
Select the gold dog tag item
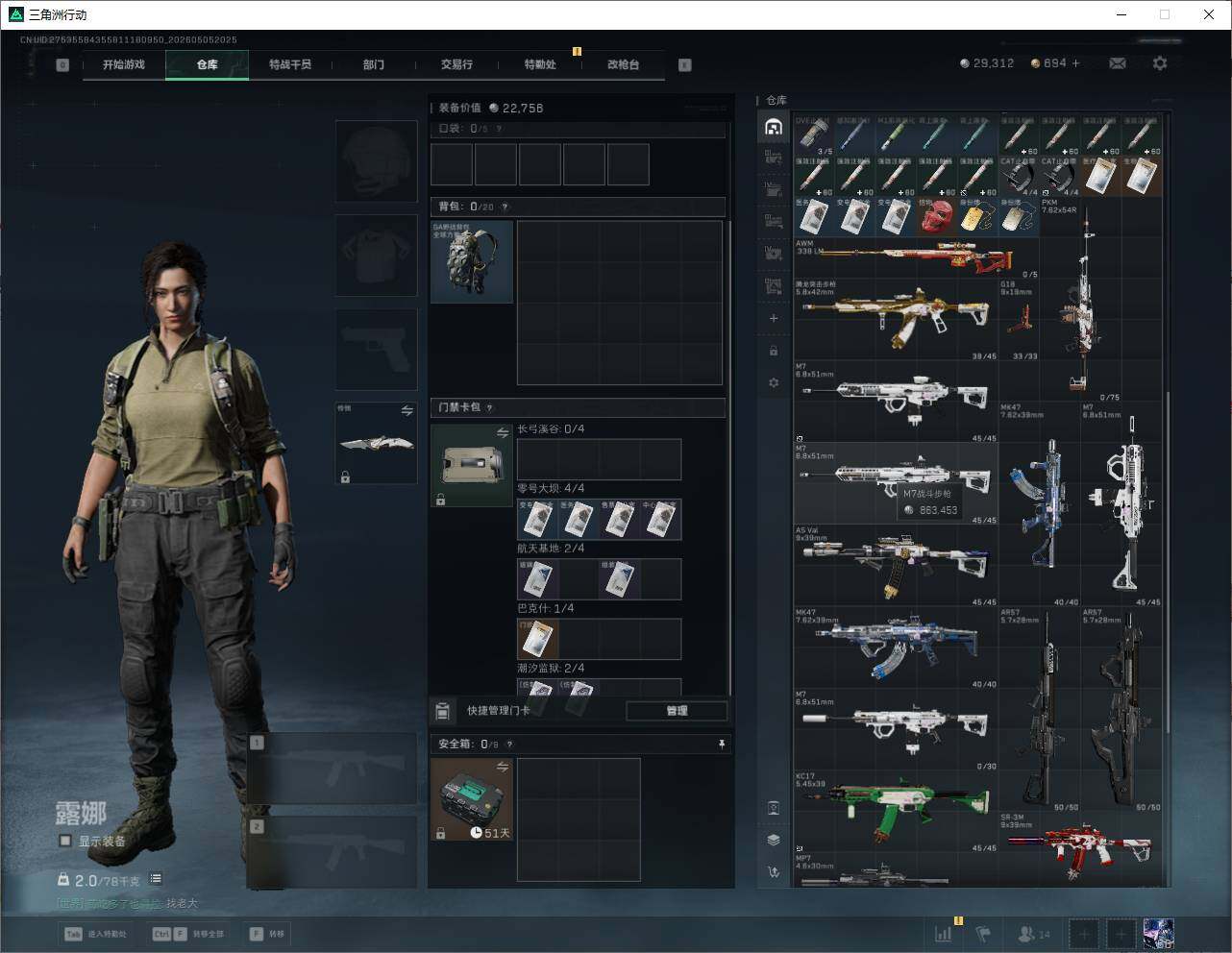977,217
